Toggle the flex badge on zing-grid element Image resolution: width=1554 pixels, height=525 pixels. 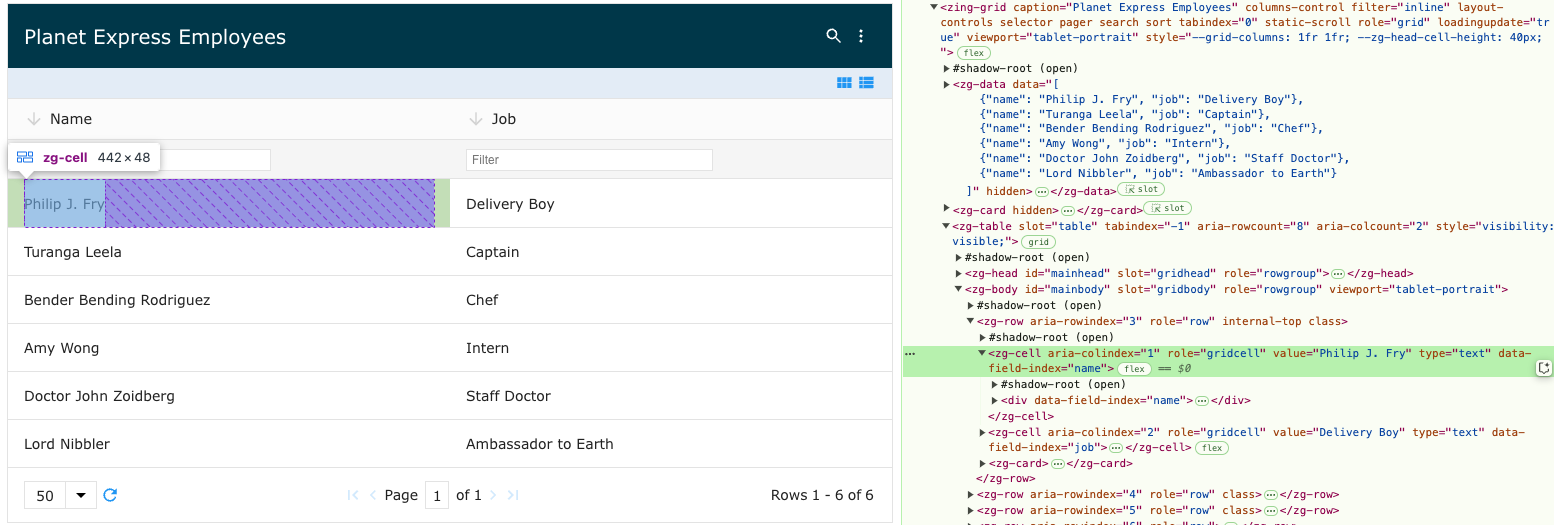click(x=973, y=53)
